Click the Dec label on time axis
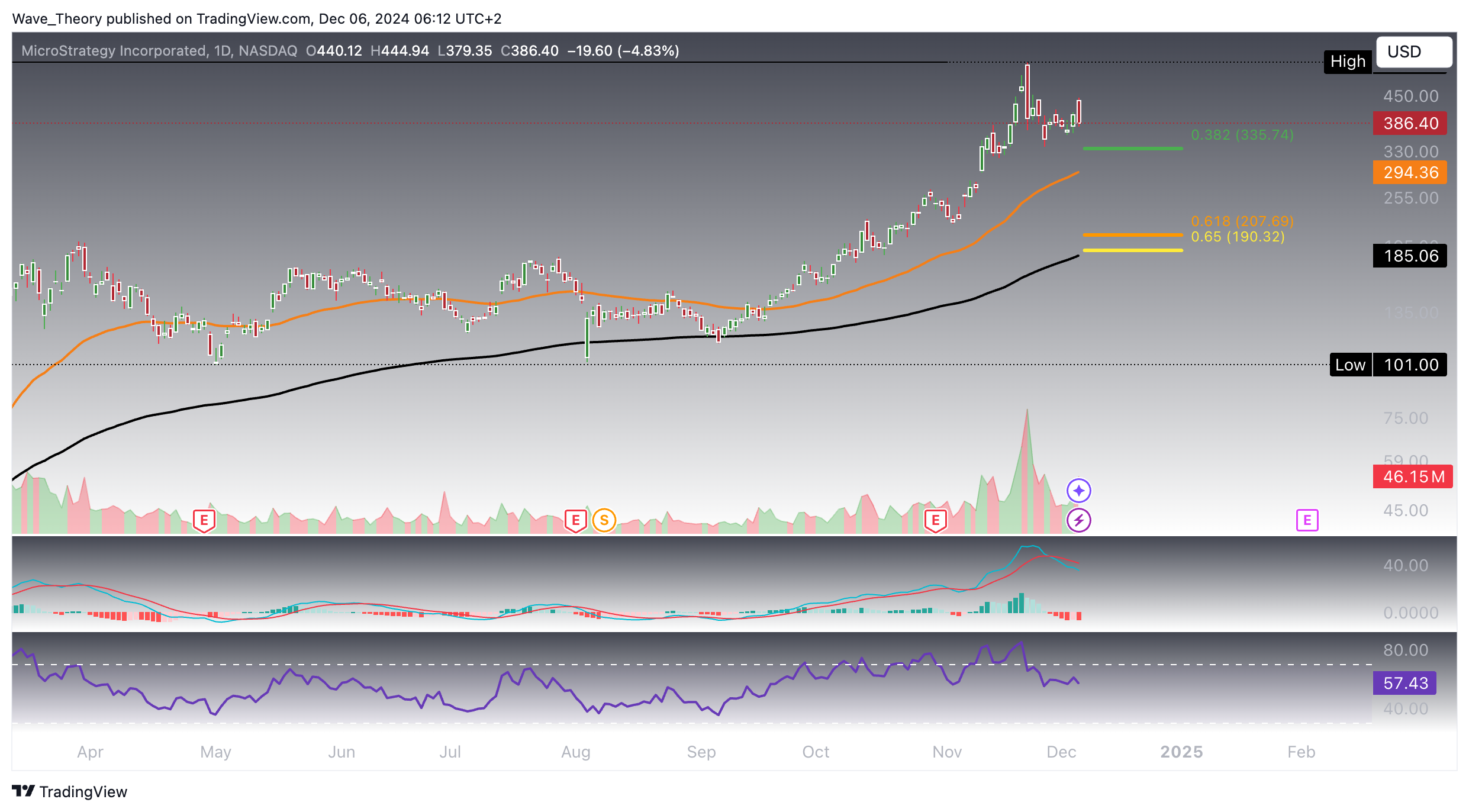 (x=1061, y=752)
